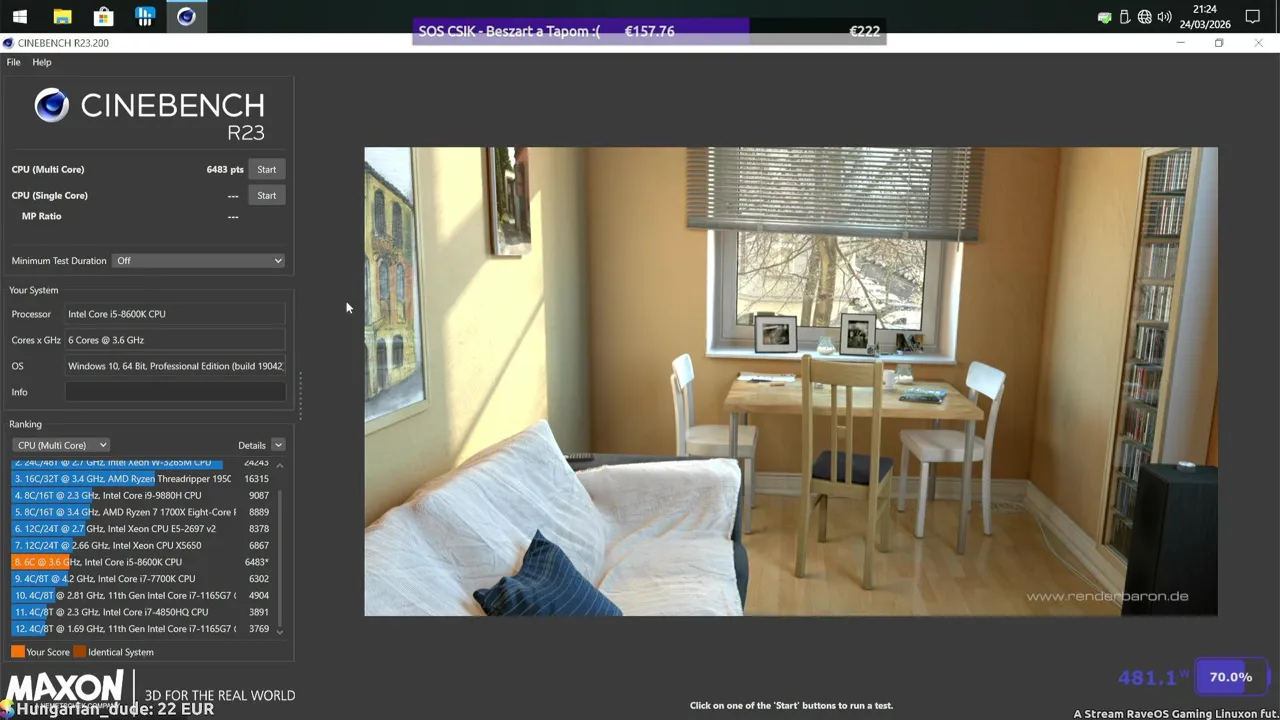Select the Xeon CPU E5-2697 v2 row
The width and height of the screenshot is (1280, 720).
click(141, 529)
